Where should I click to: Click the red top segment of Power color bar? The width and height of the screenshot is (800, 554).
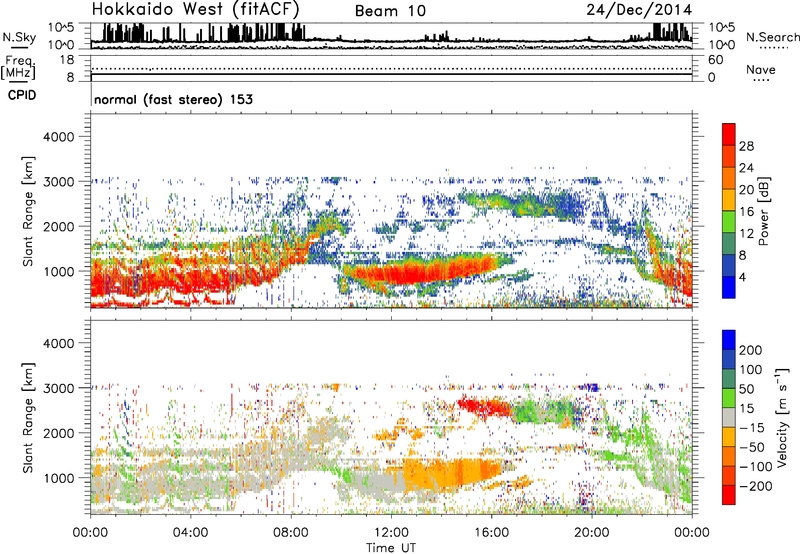tap(729, 134)
